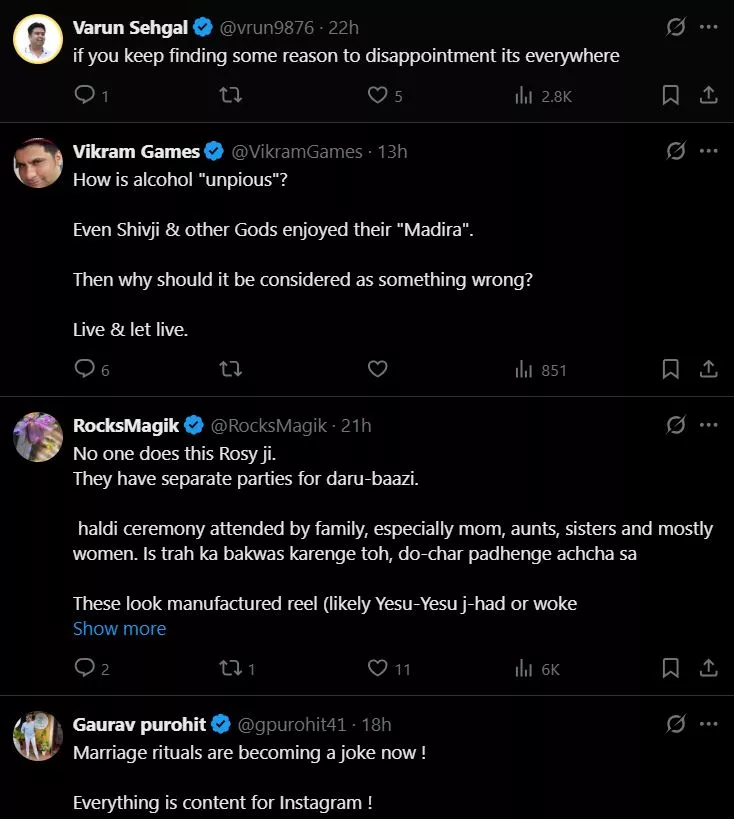Open Varun Sehgal's profile avatar

(x=38, y=38)
